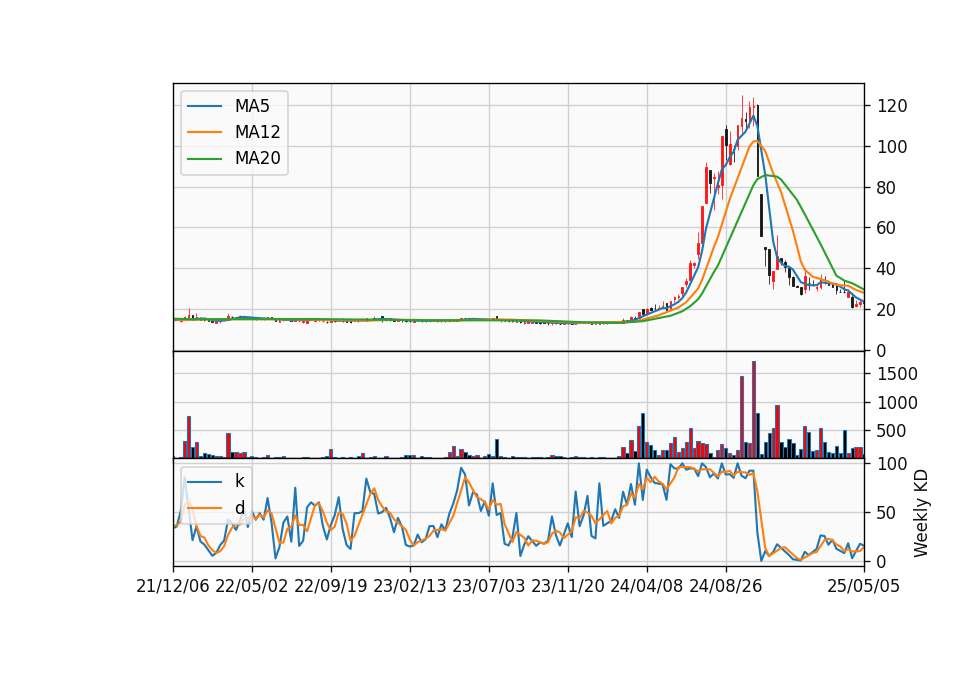
Task: Click the 50 tick on Weekly KD axis
Action: 887,513
